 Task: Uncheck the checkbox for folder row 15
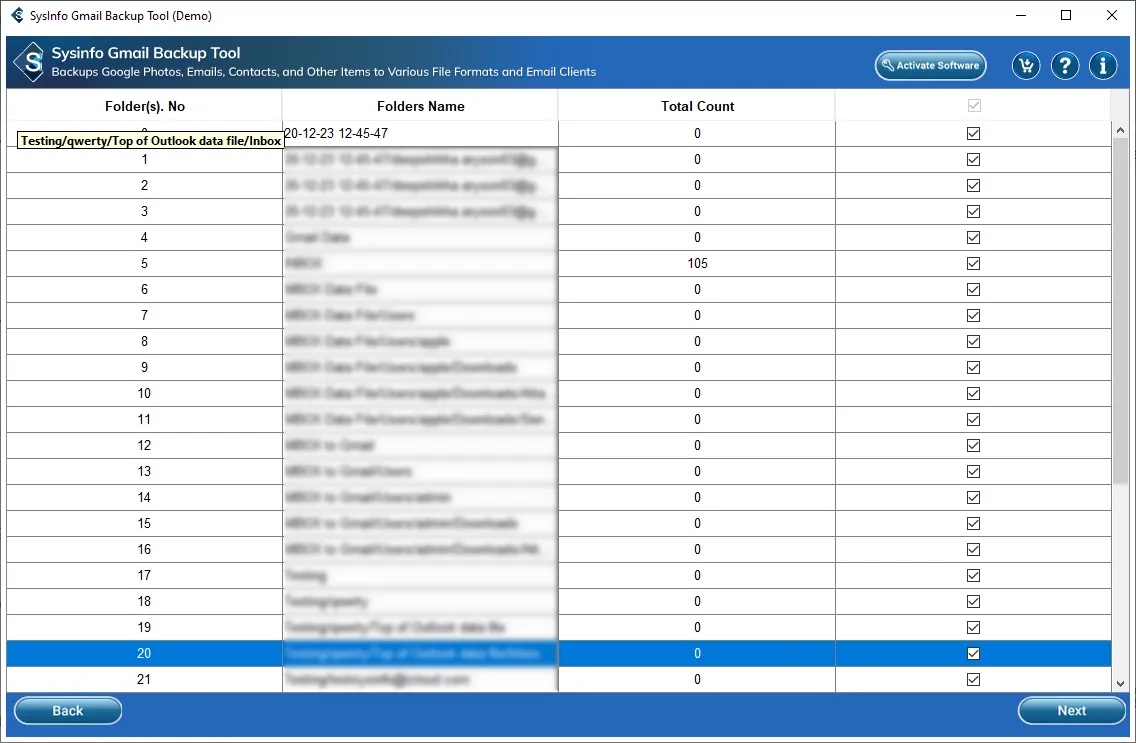click(973, 524)
